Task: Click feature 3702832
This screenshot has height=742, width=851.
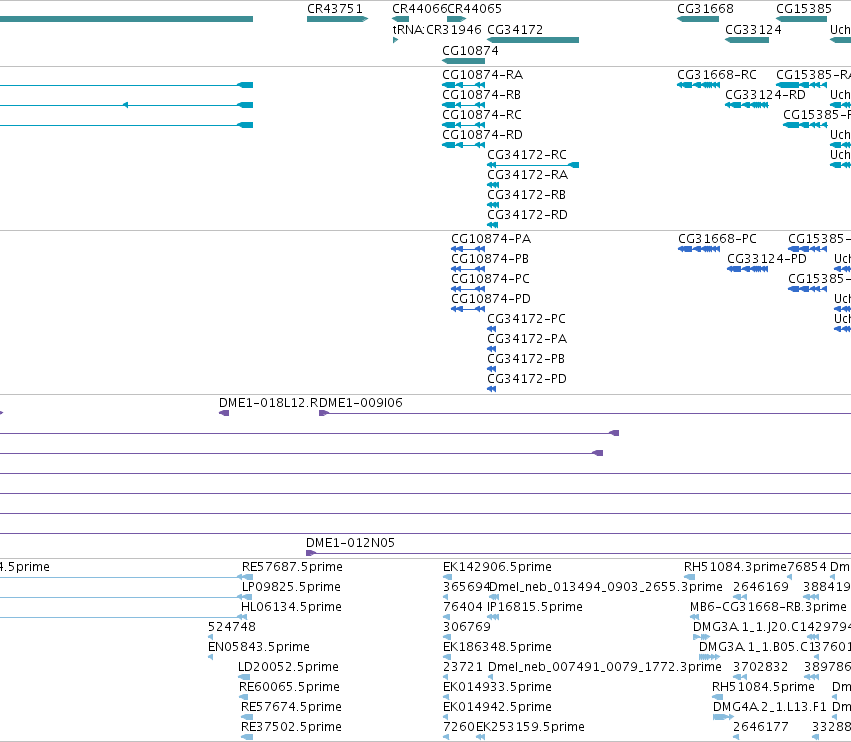Action: (760, 667)
